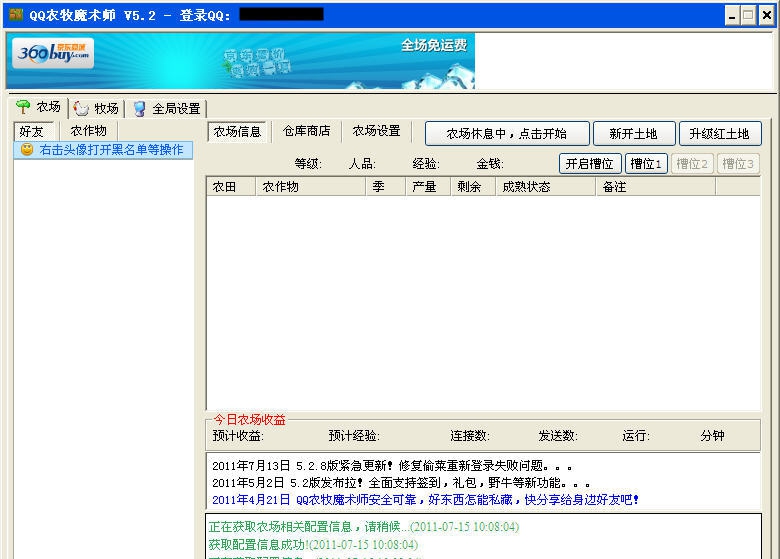Screen dimensions: 780x559
Task: Click the tree icon on 农场 tab
Action: 23,106
